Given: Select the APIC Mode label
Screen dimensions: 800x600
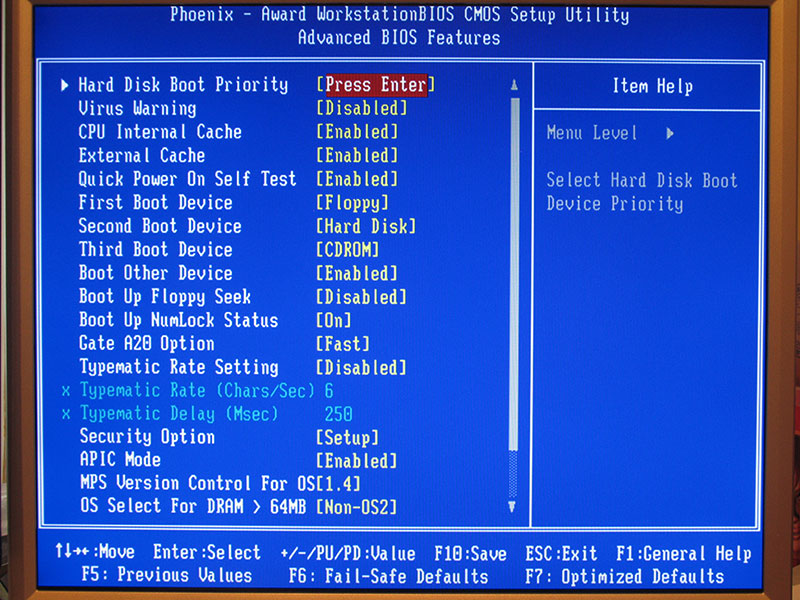Looking at the screenshot, I should pyautogui.click(x=120, y=460).
